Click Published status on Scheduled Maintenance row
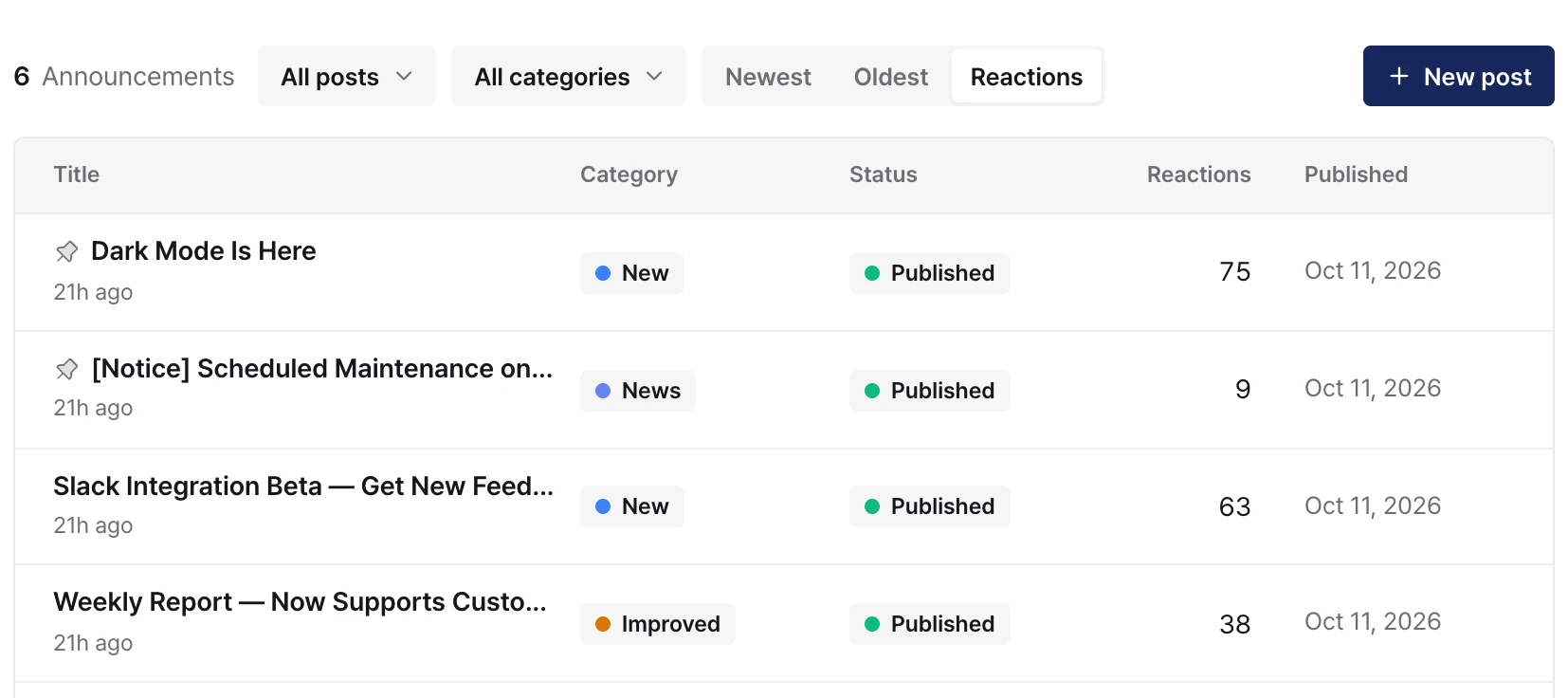Image resolution: width=1568 pixels, height=698 pixels. pos(930,391)
